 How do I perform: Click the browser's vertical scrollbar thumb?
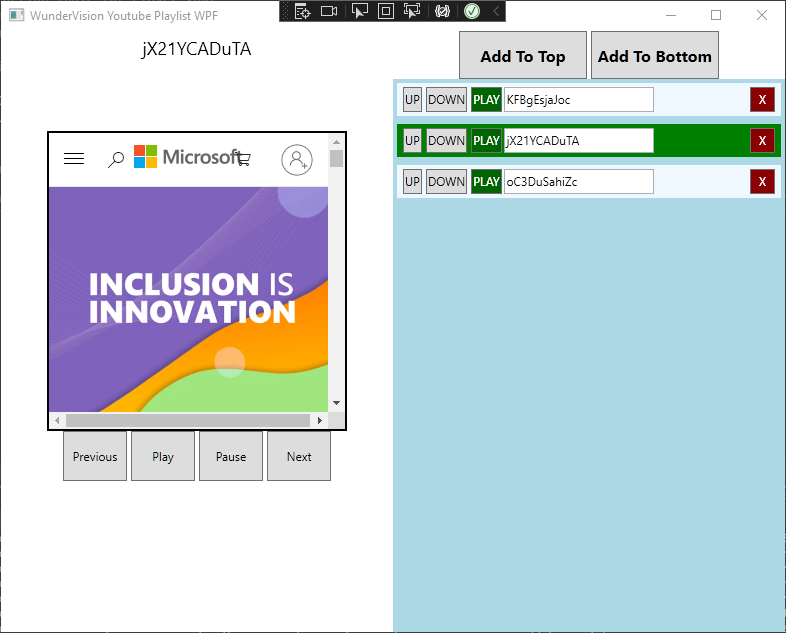336,158
